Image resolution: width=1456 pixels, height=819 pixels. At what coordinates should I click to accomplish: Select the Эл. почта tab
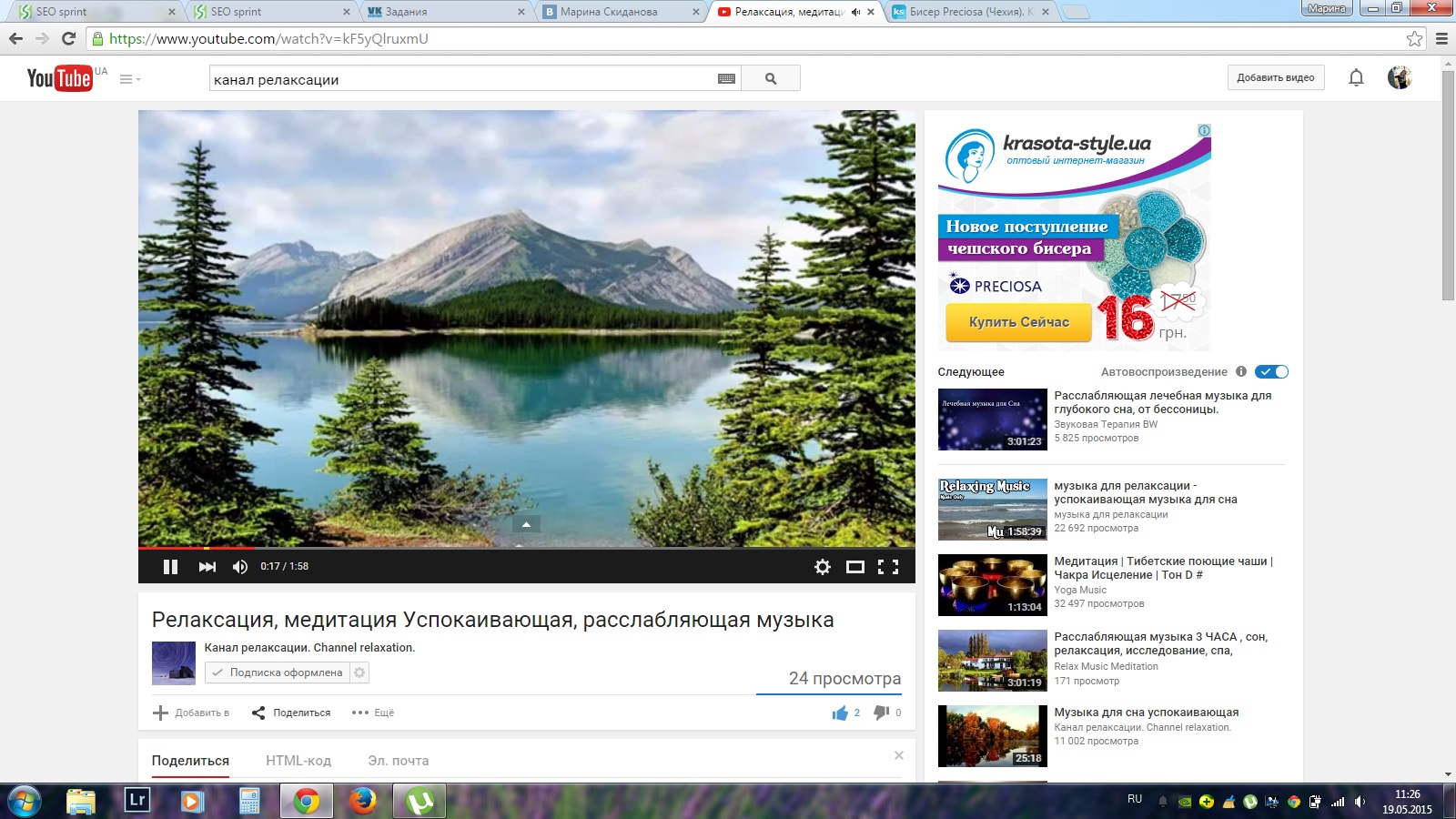coord(399,761)
